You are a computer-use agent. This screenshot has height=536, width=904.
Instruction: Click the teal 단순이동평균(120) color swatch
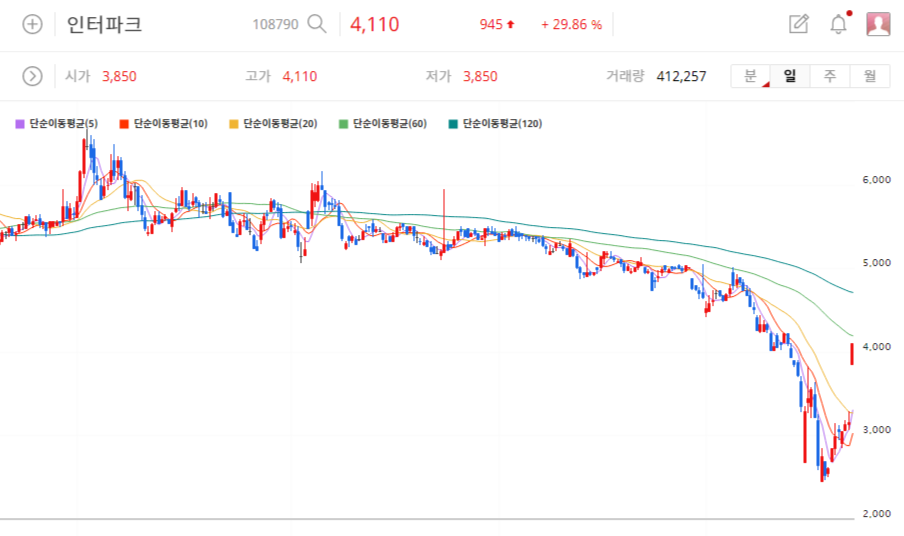click(x=453, y=124)
